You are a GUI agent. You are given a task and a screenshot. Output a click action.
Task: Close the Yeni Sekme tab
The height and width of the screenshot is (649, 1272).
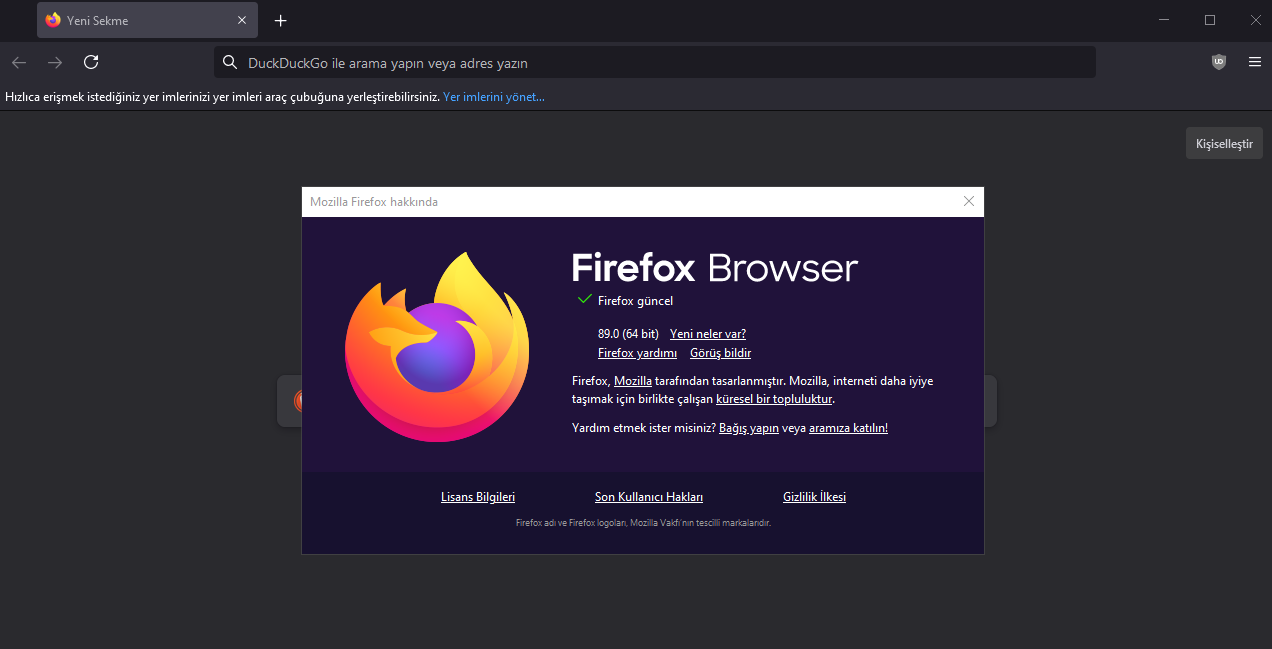[241, 20]
